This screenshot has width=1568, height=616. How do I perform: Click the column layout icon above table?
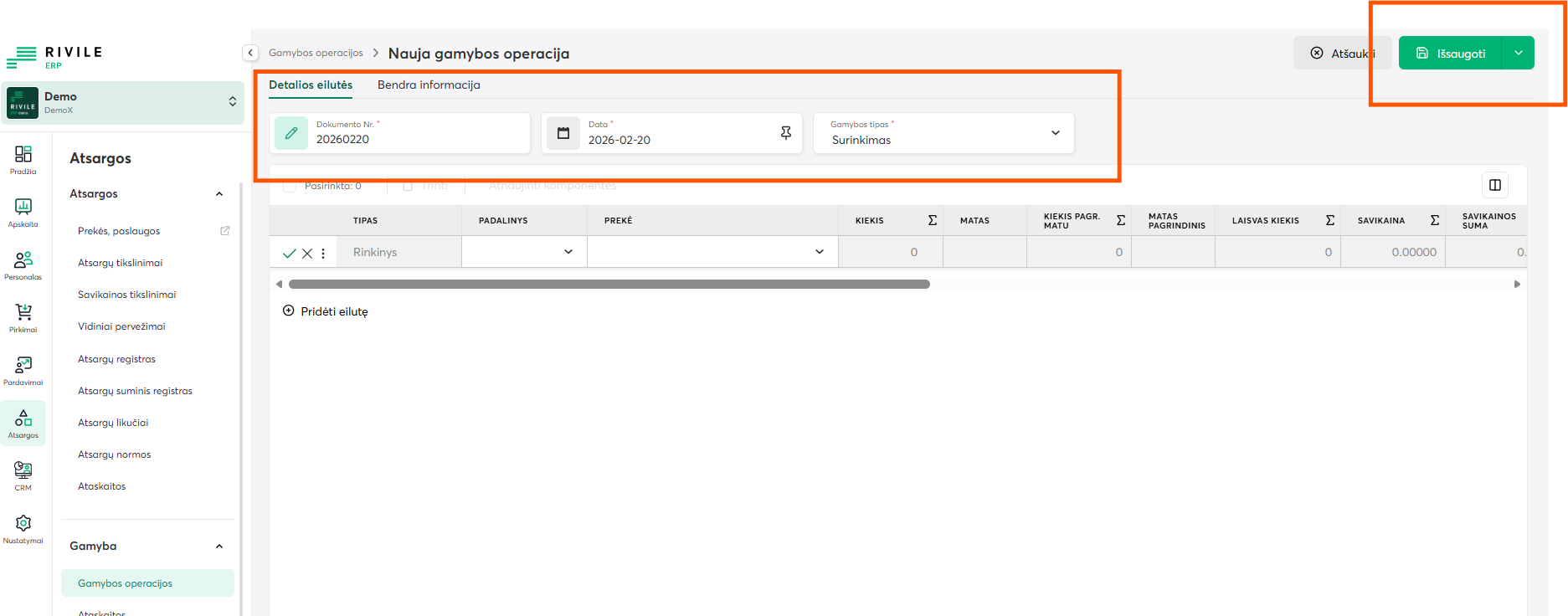1495,185
